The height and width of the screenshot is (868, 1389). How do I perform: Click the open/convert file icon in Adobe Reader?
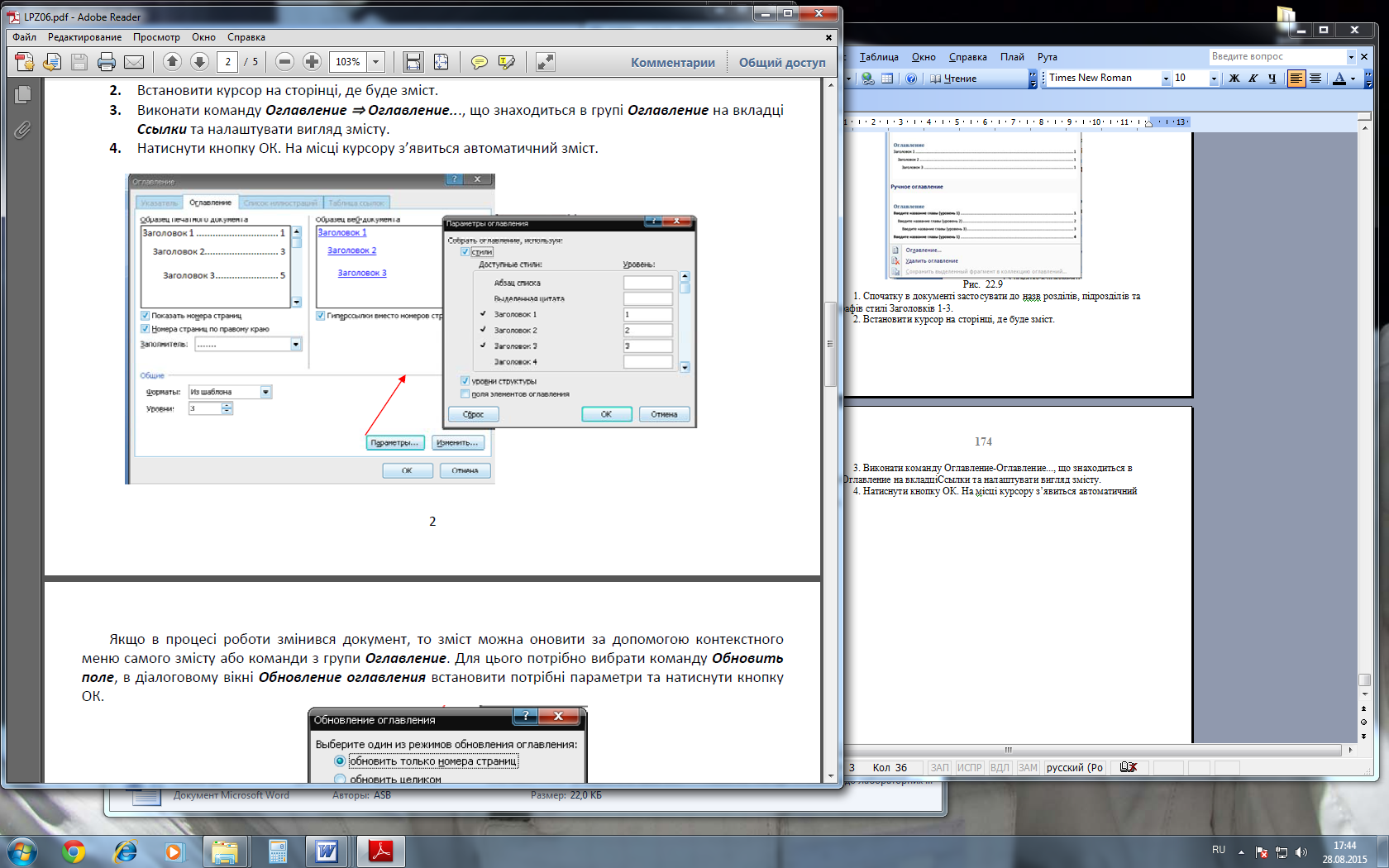(x=52, y=62)
